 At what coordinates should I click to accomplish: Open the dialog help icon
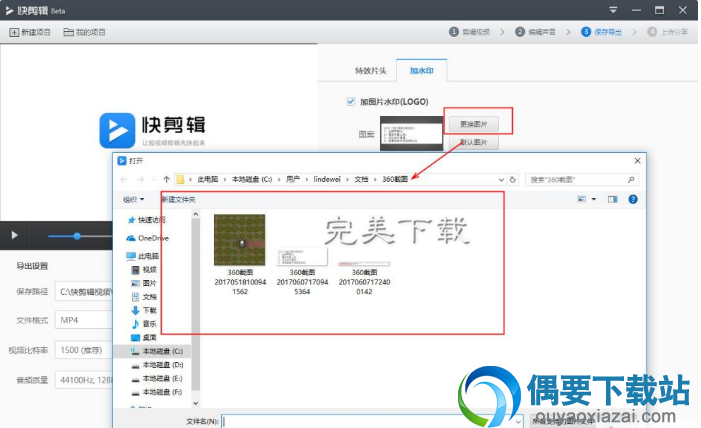633,199
